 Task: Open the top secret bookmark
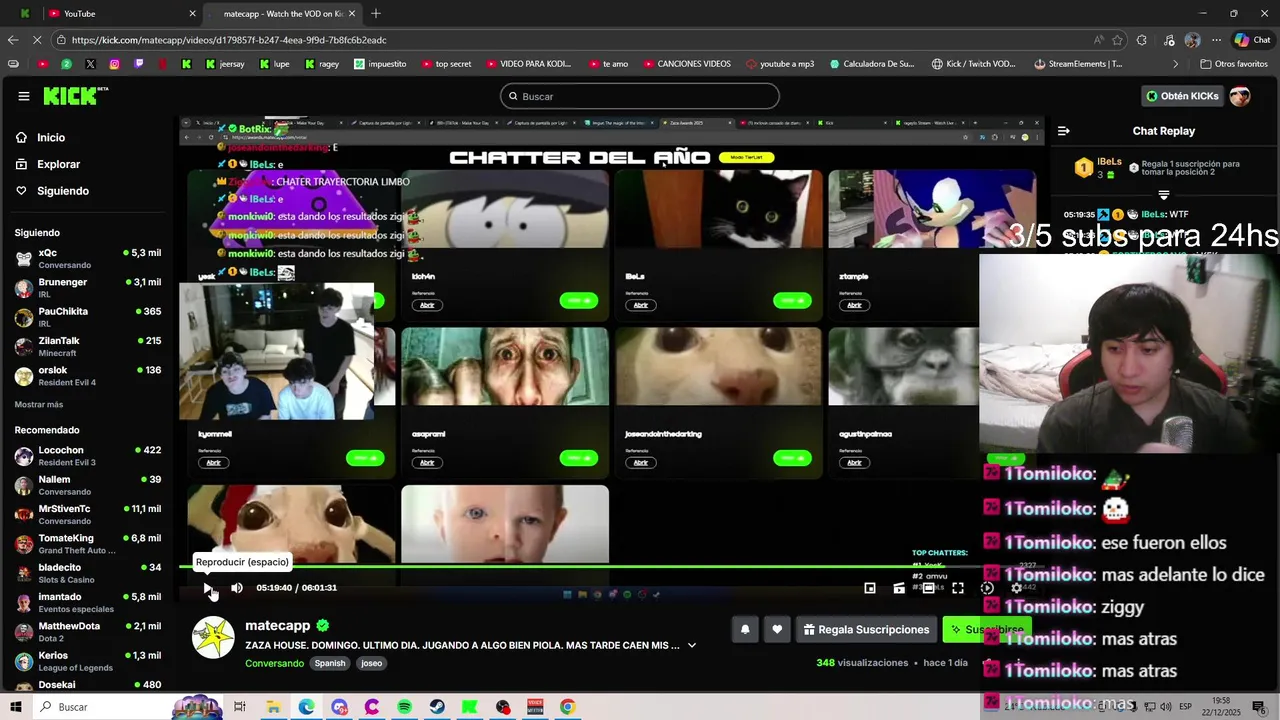coord(446,64)
